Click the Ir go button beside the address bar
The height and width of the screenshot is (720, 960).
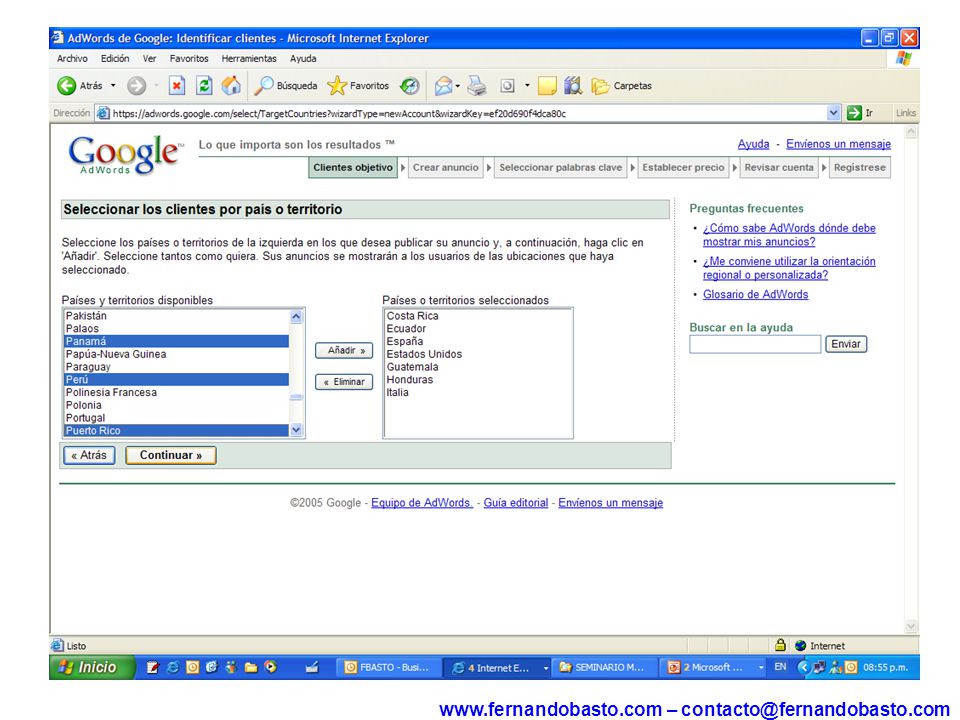click(860, 113)
